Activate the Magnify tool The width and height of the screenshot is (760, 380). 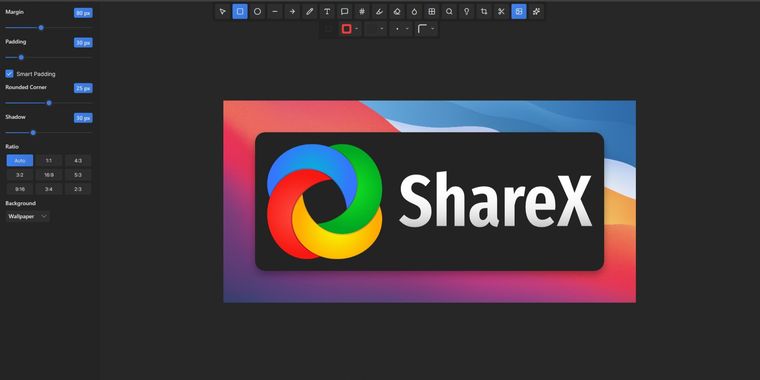point(449,12)
